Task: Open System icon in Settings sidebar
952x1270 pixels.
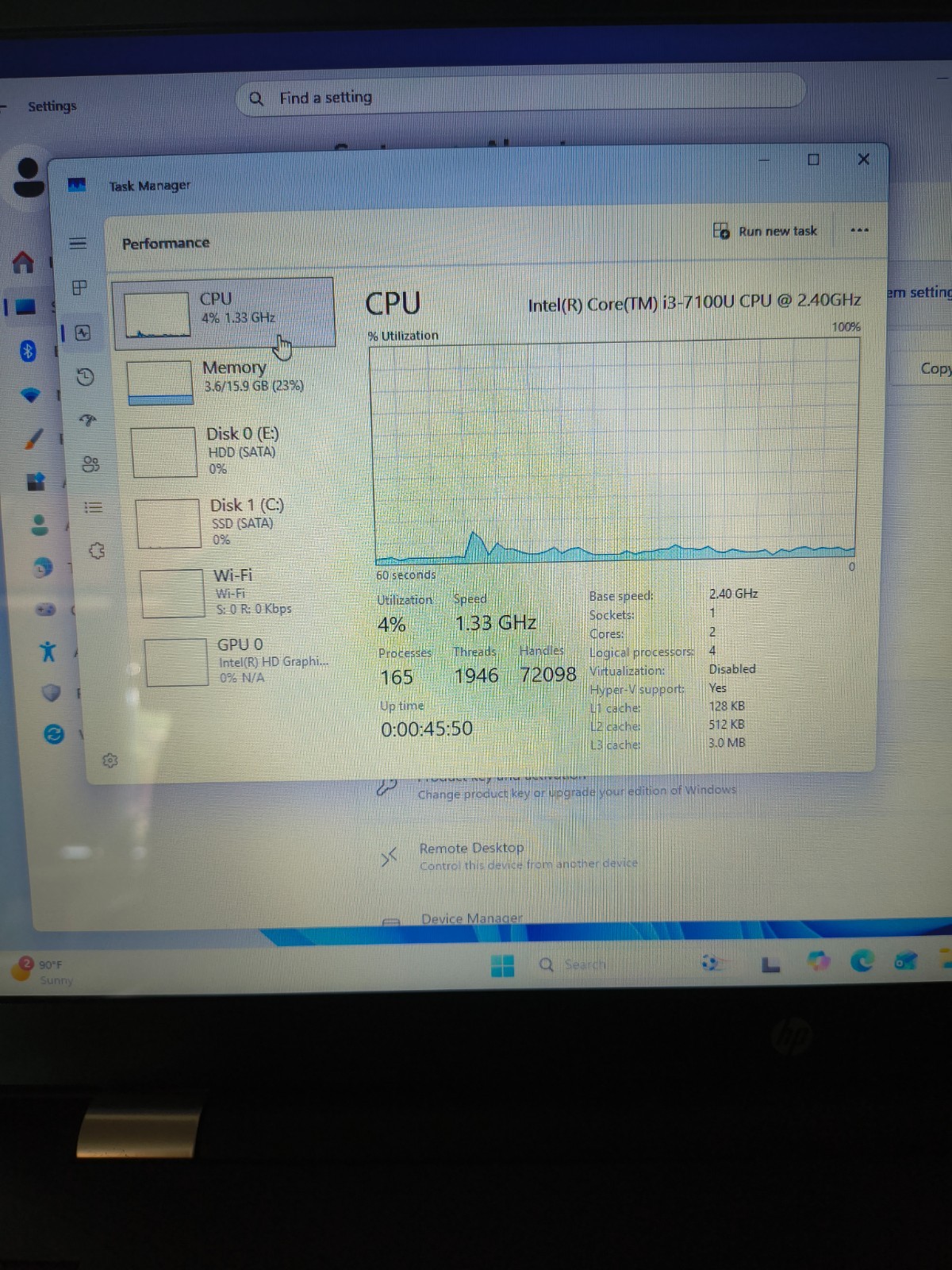Action: pyautogui.click(x=25, y=306)
